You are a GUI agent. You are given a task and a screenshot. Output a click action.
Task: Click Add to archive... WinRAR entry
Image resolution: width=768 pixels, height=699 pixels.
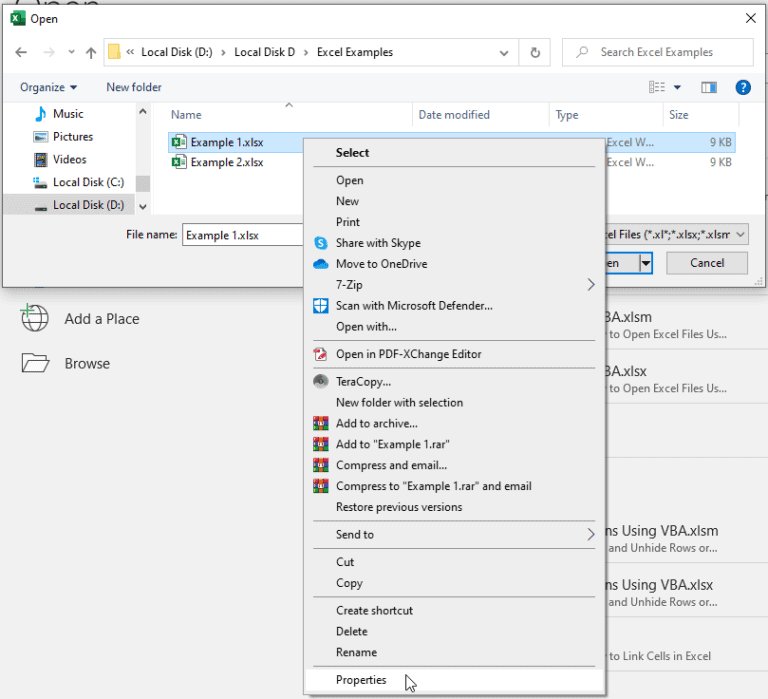[x=376, y=424]
